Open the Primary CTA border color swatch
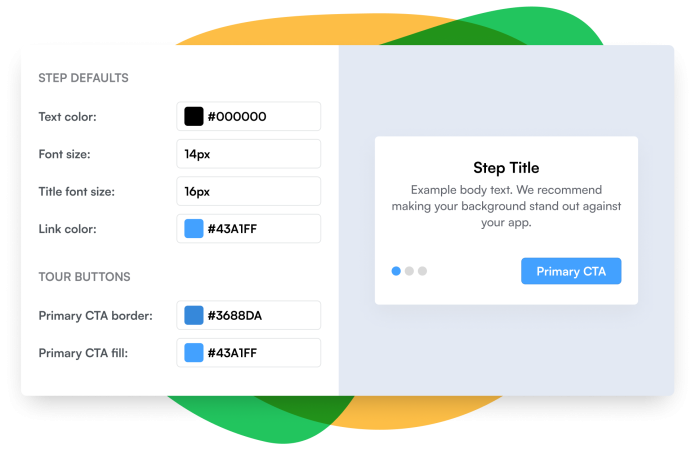Image resolution: width=700 pixels, height=458 pixels. 194,316
